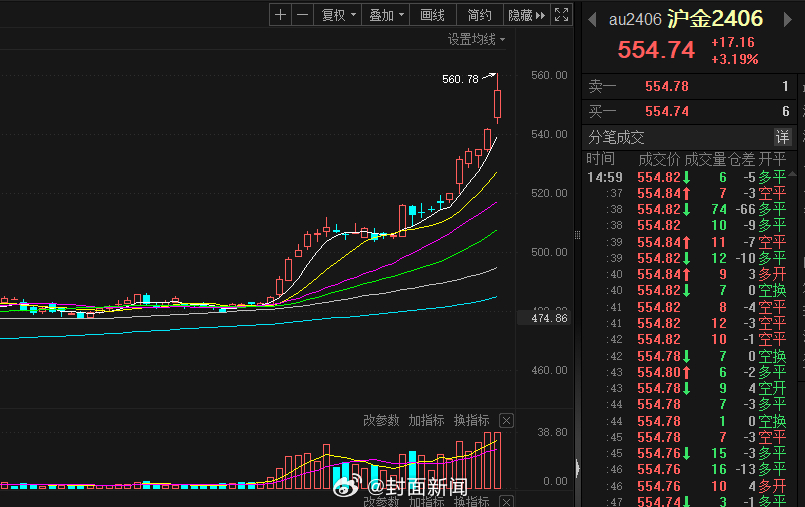
Task: Close the volume indicator panel
Action: tap(506, 421)
